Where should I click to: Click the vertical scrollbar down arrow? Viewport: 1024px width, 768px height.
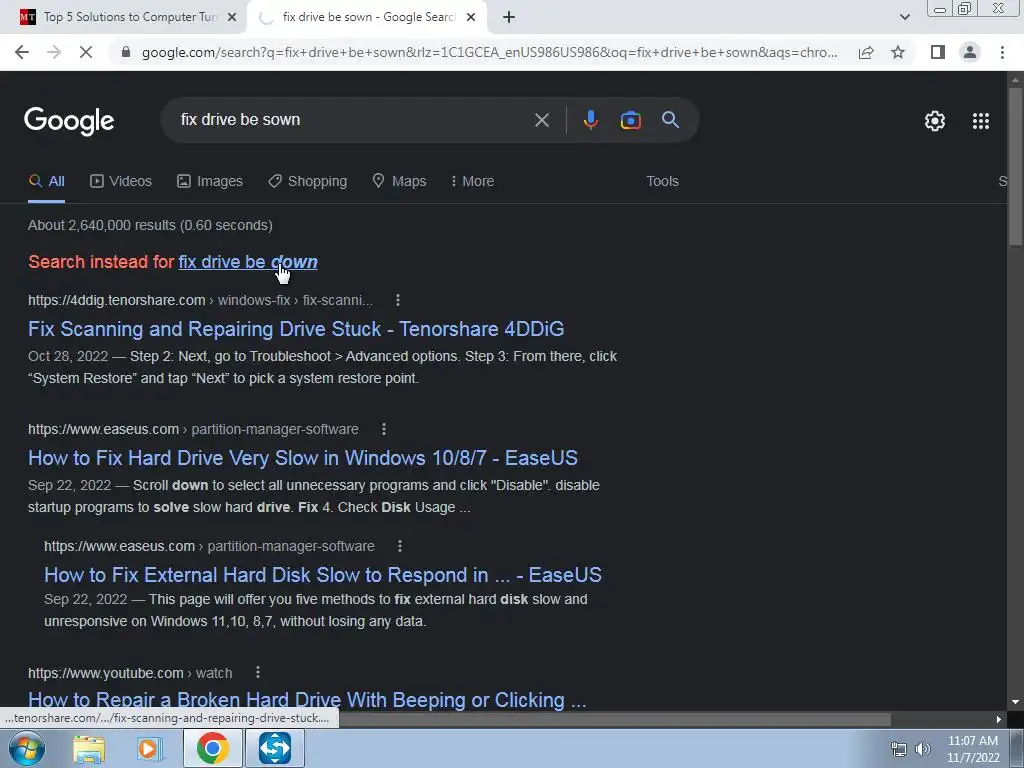[x=1015, y=703]
